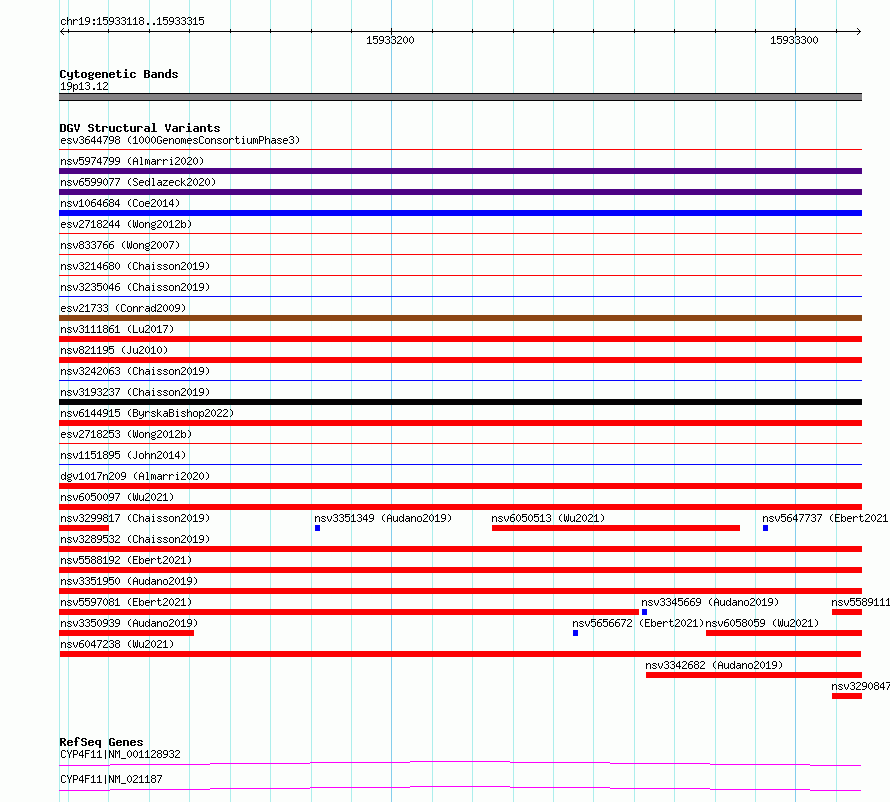The image size is (890, 802).
Task: Open variant nsv5597081 (Ebert2021) label
Action: click(126, 602)
